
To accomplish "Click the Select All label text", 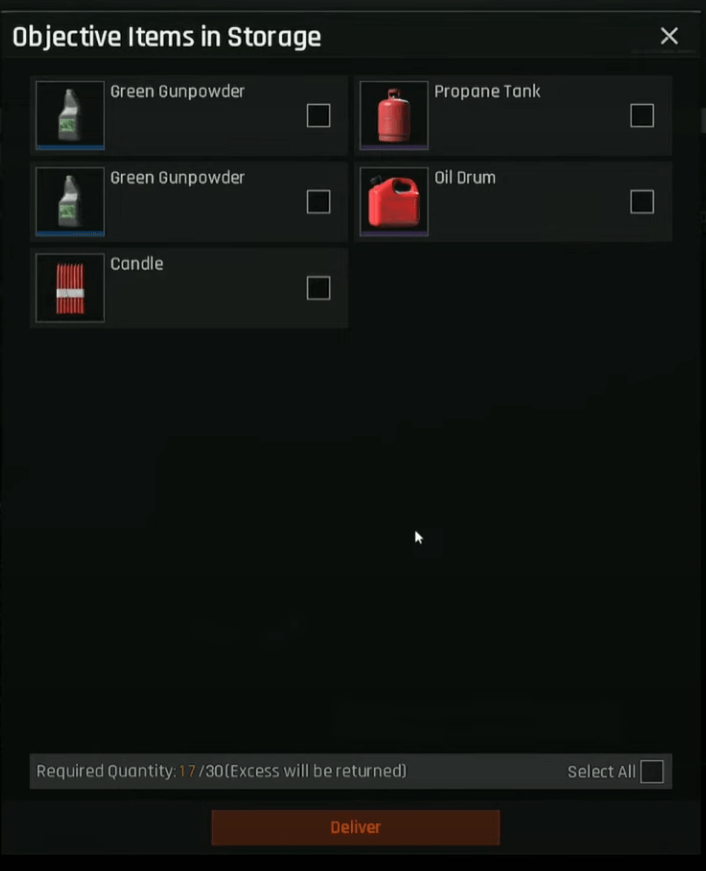I will pyautogui.click(x=602, y=772).
